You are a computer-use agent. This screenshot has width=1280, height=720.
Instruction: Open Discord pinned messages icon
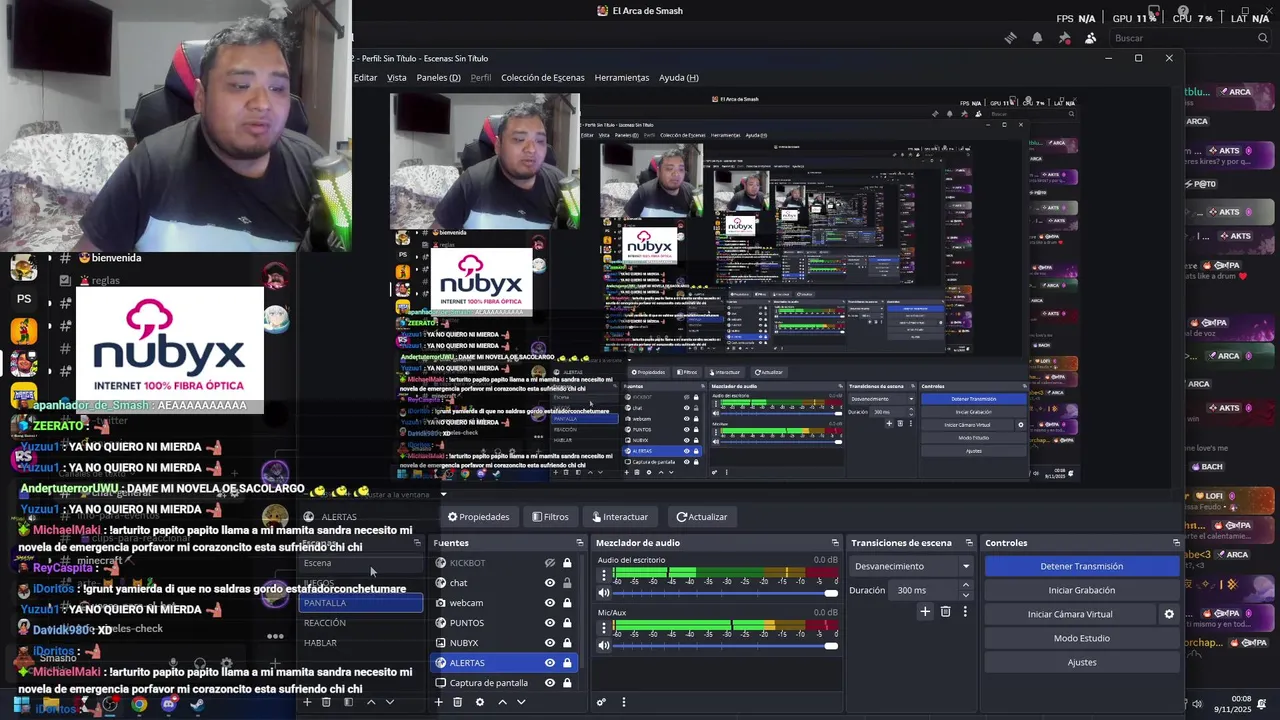pyautogui.click(x=1064, y=38)
